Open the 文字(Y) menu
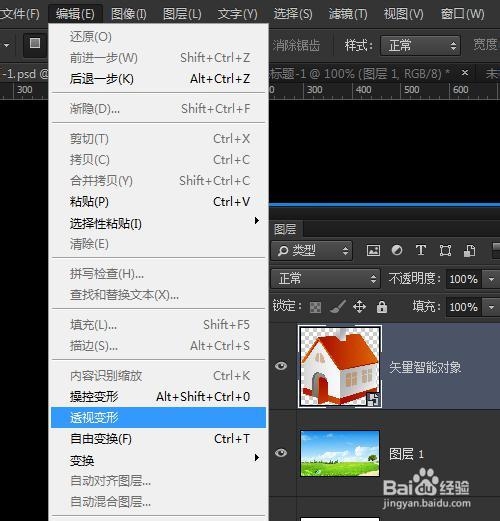This screenshot has width=500, height=521. 237,14
